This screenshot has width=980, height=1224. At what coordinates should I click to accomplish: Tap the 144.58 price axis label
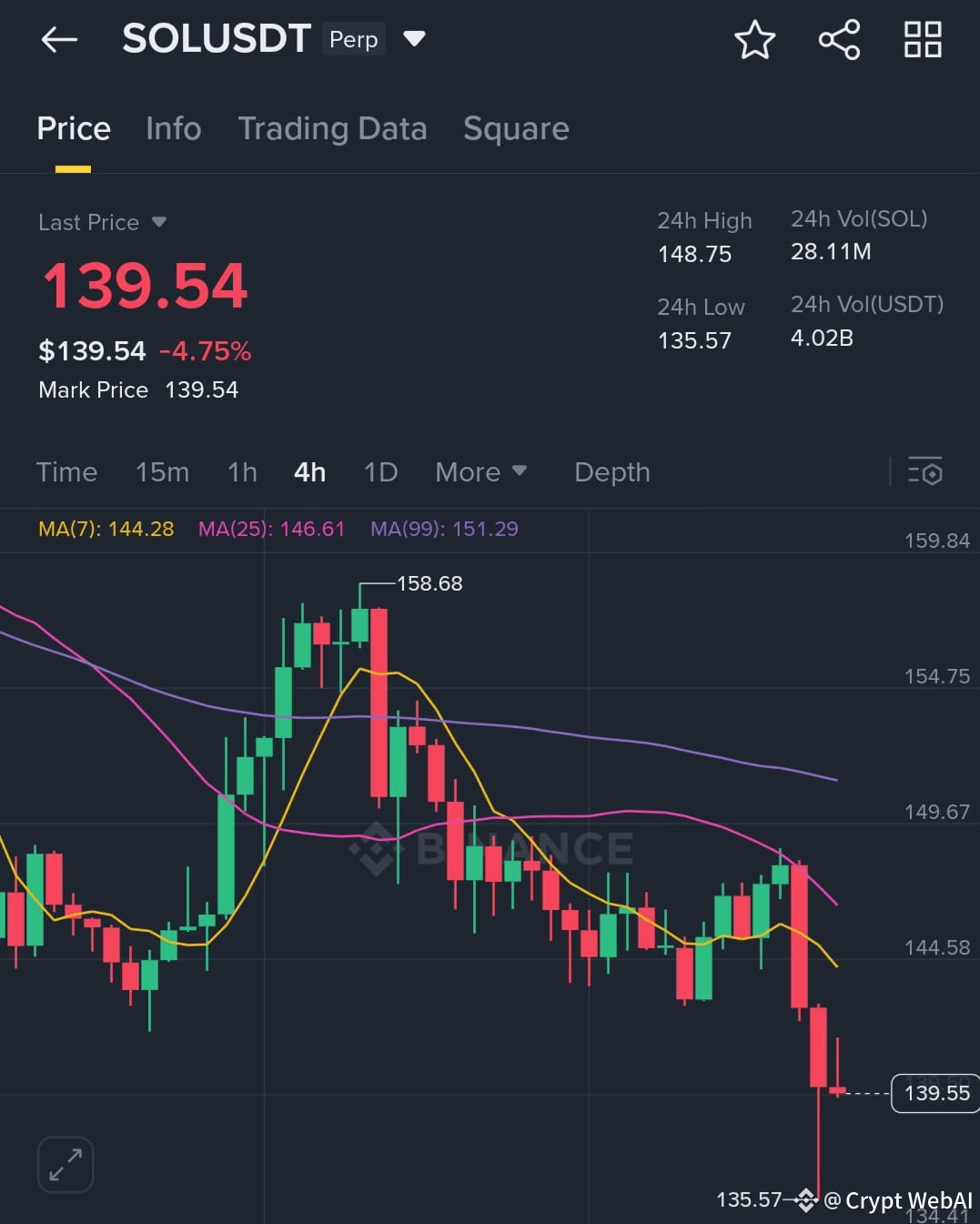[937, 947]
